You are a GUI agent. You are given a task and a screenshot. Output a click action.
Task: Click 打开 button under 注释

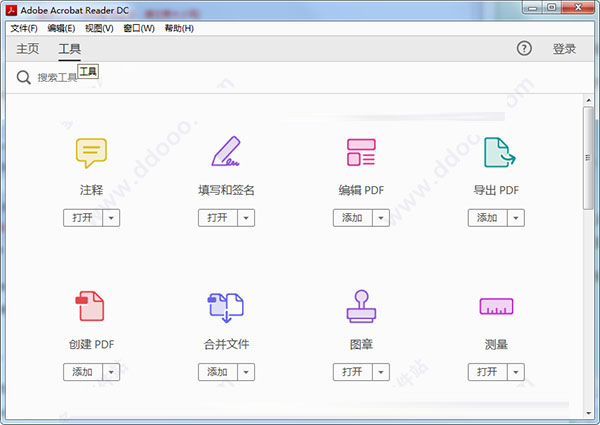[83, 218]
